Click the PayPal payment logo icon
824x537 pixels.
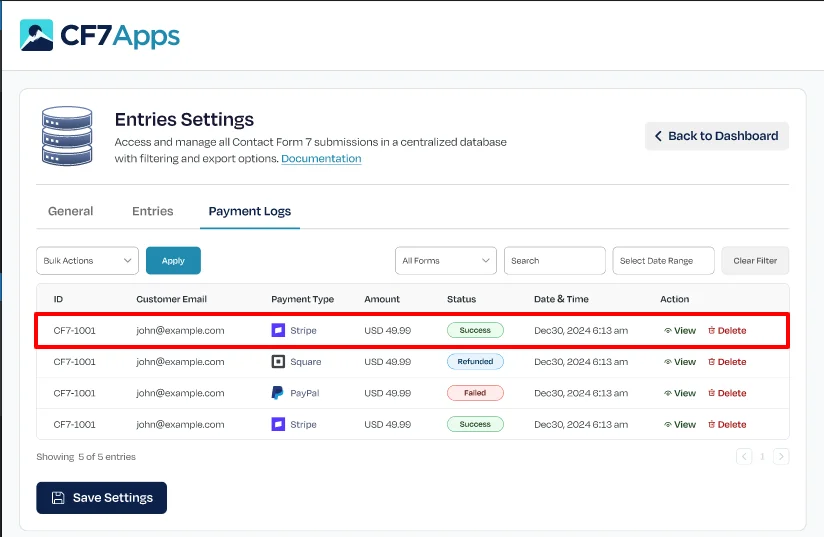(277, 393)
